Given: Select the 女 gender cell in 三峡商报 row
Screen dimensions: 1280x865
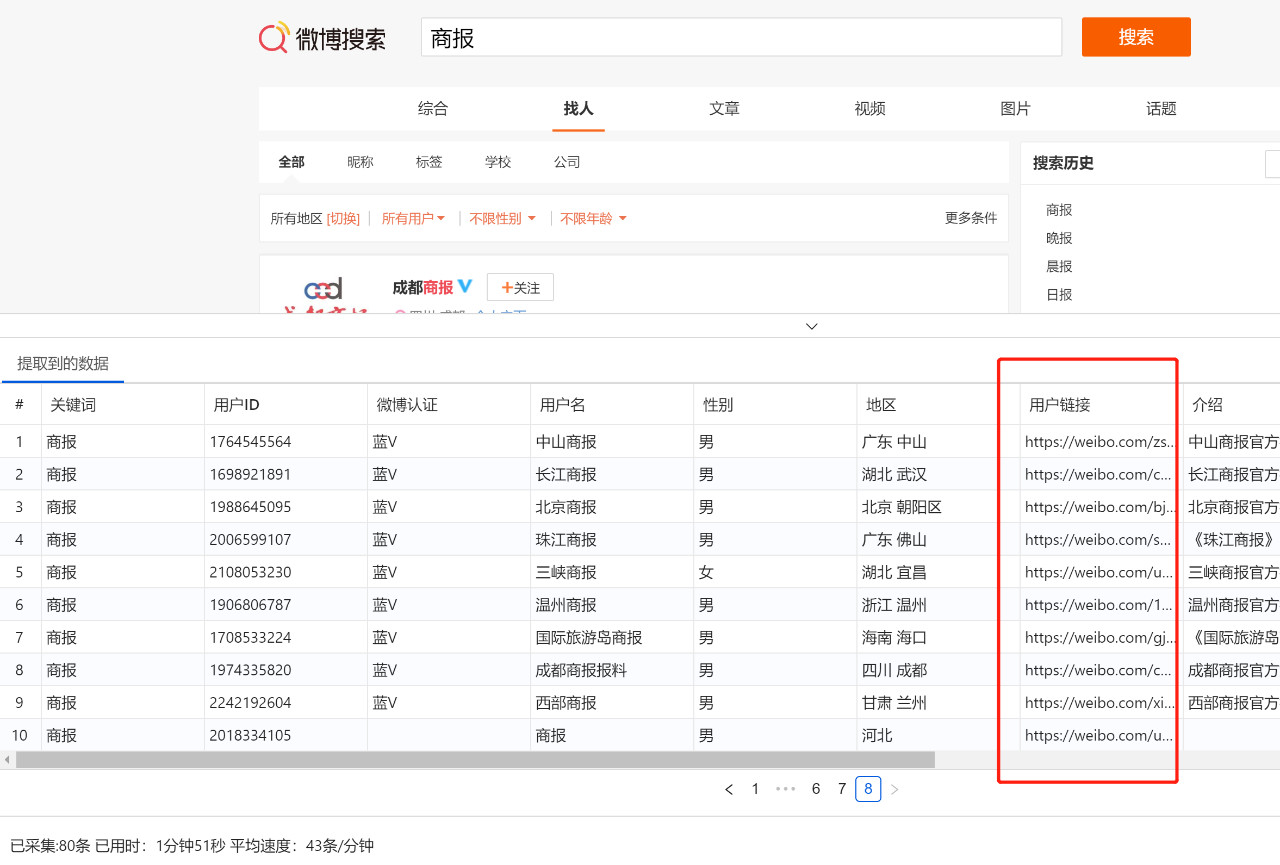Looking at the screenshot, I should coord(775,572).
